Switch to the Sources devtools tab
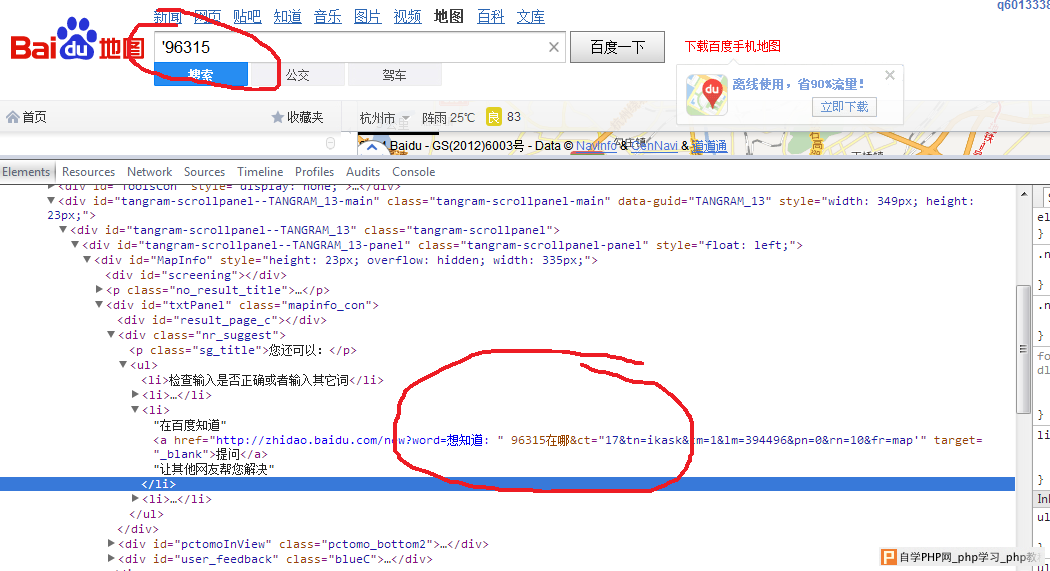This screenshot has height=571, width=1050. click(204, 172)
